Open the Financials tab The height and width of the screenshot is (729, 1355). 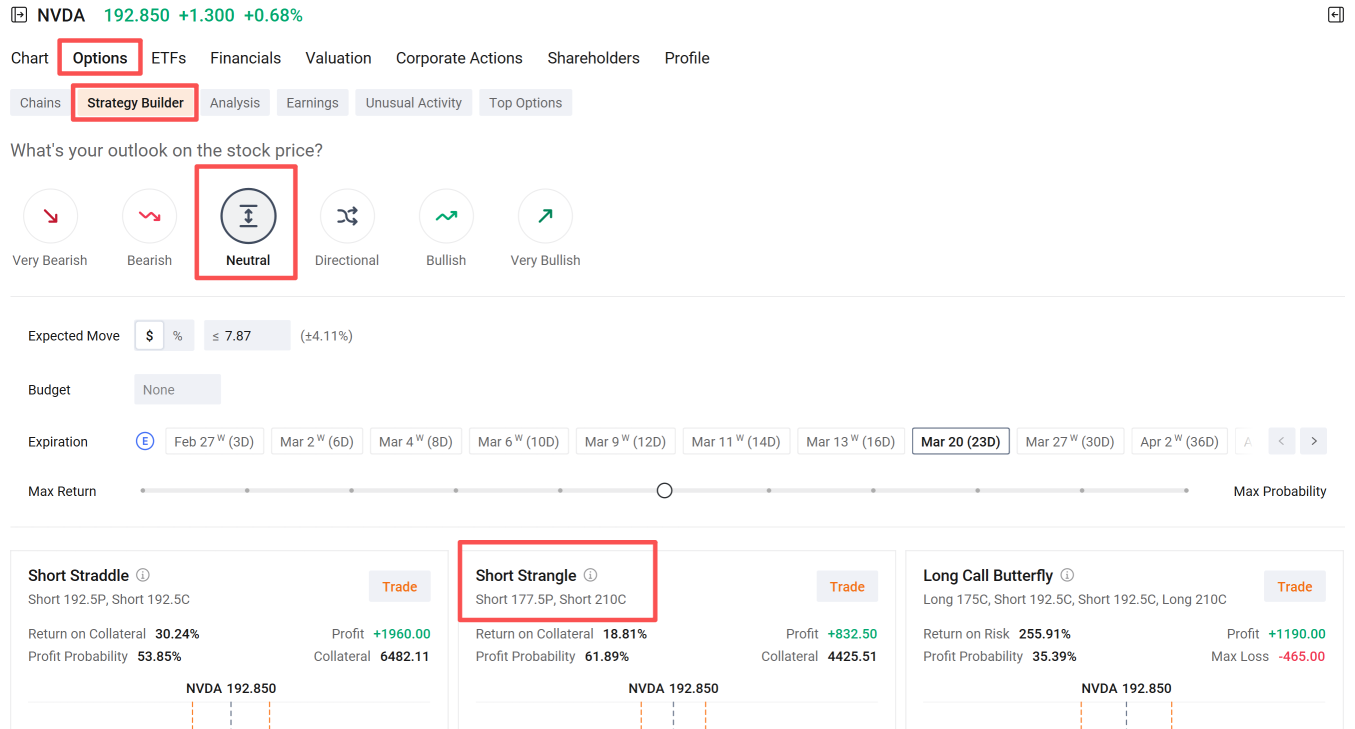coord(245,58)
